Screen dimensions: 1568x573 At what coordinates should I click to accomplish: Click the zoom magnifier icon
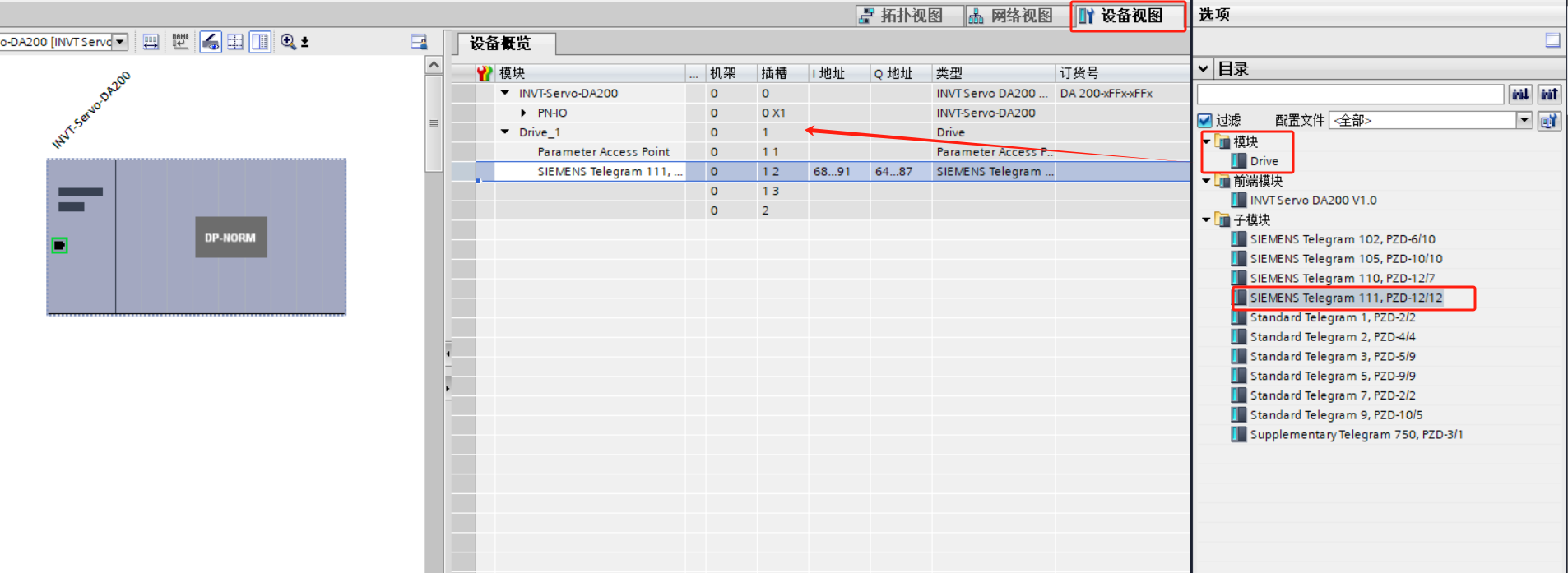(288, 42)
